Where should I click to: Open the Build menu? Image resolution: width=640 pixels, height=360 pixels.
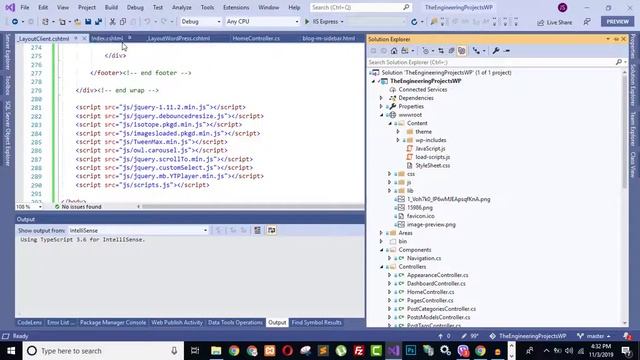click(111, 7)
